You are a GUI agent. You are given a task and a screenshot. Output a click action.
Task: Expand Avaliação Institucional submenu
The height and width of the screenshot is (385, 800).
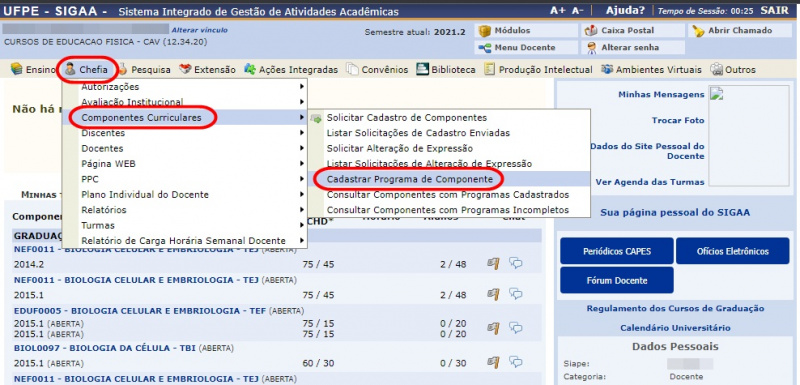185,102
